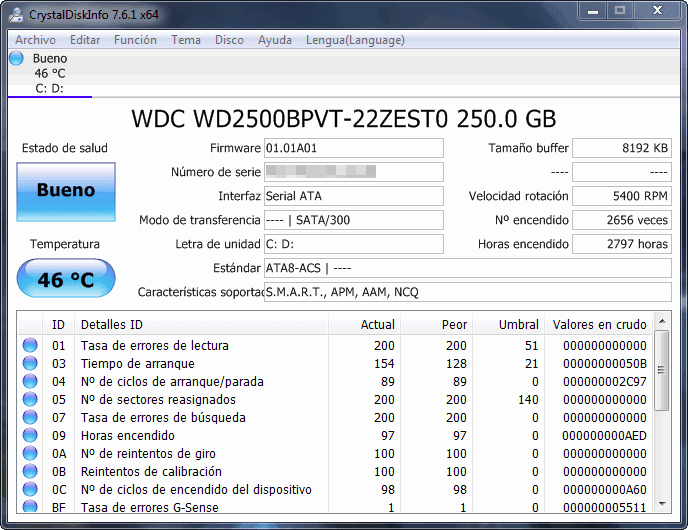This screenshot has height=530, width=688.
Task: Click the Número de serie field
Action: pyautogui.click(x=354, y=172)
